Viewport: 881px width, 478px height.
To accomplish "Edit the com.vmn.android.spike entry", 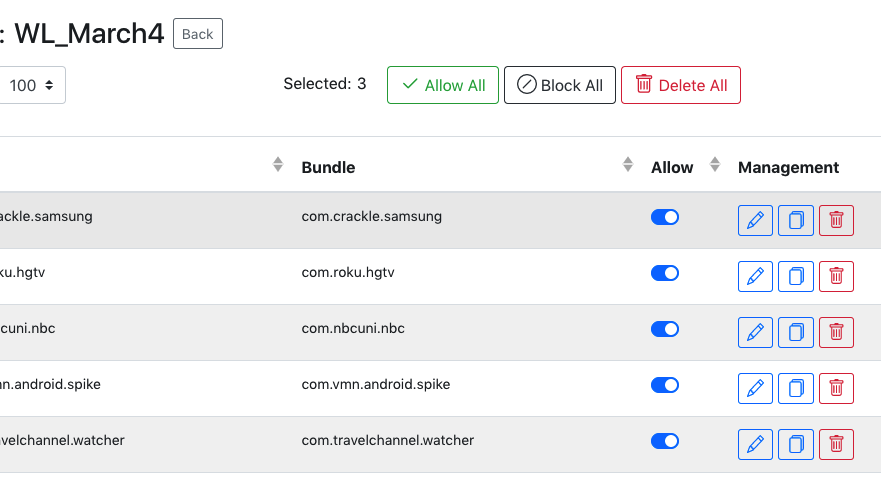I will pyautogui.click(x=755, y=388).
